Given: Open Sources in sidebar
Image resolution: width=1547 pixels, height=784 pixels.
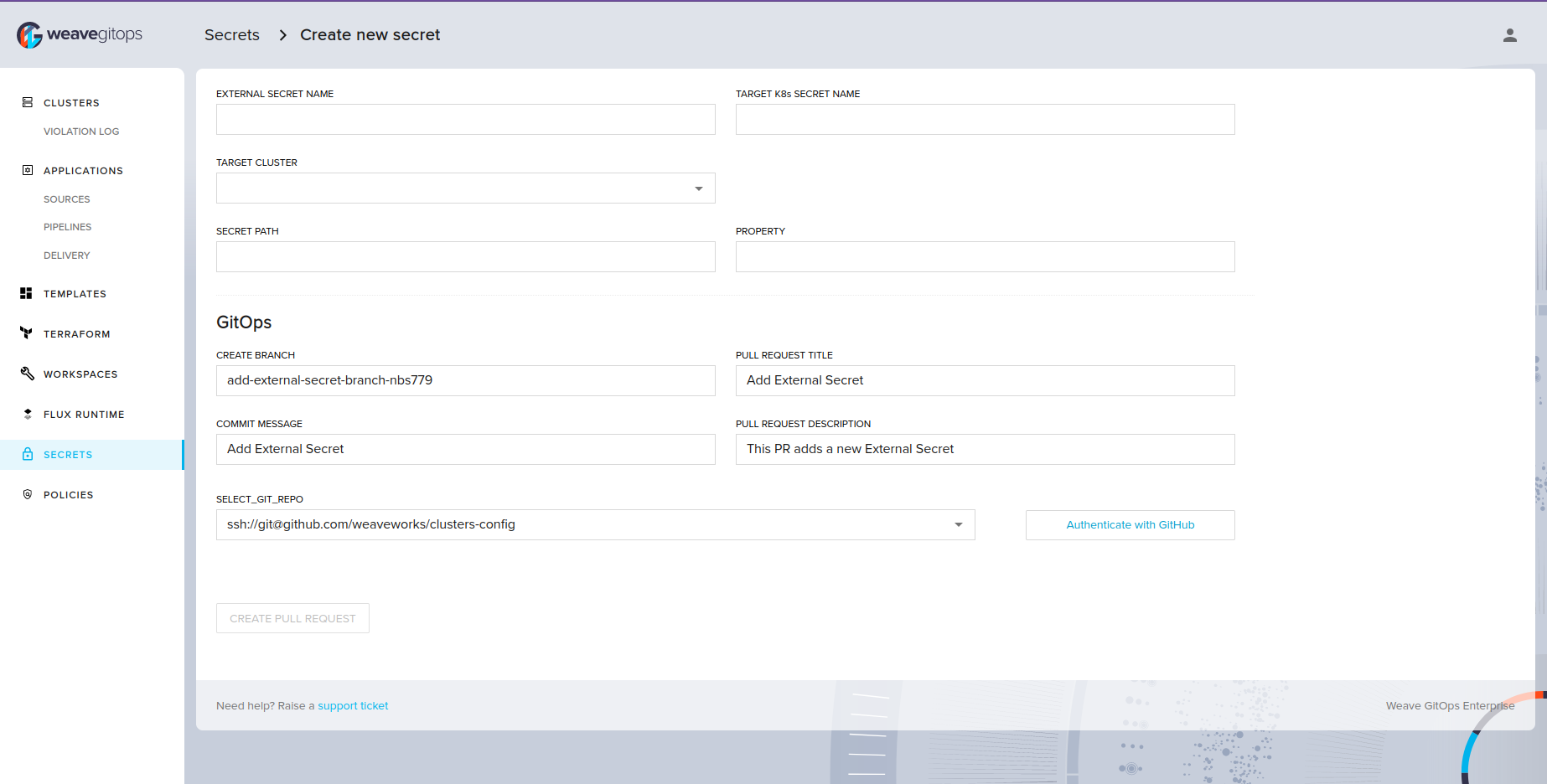Looking at the screenshot, I should click(67, 199).
